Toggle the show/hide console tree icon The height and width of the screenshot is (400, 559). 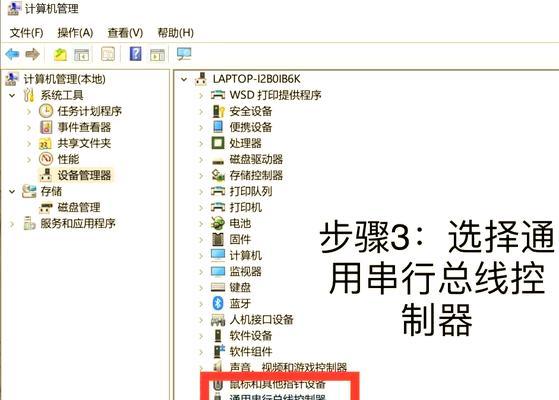click(x=82, y=55)
